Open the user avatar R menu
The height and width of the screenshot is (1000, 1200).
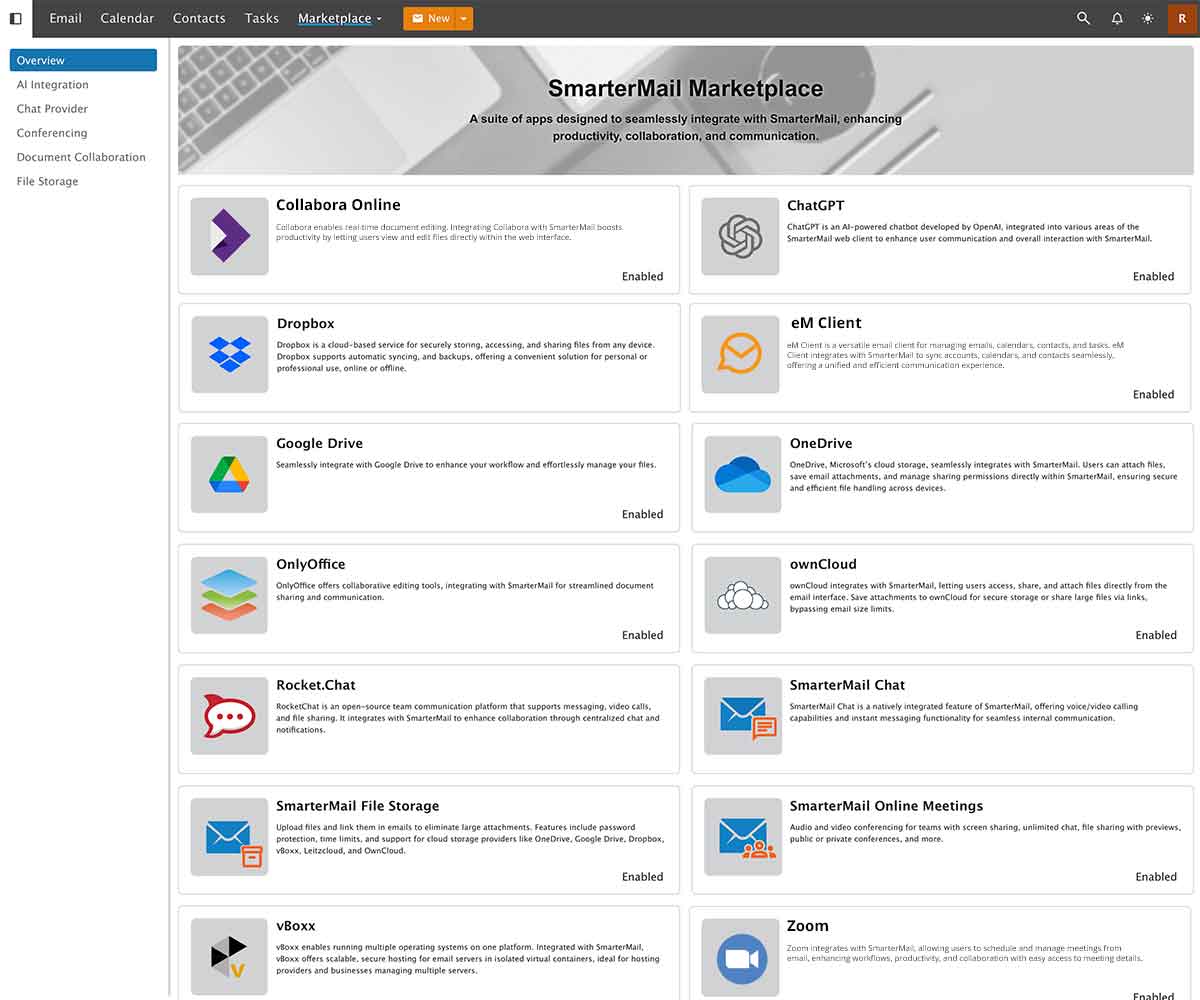pyautogui.click(x=1183, y=18)
